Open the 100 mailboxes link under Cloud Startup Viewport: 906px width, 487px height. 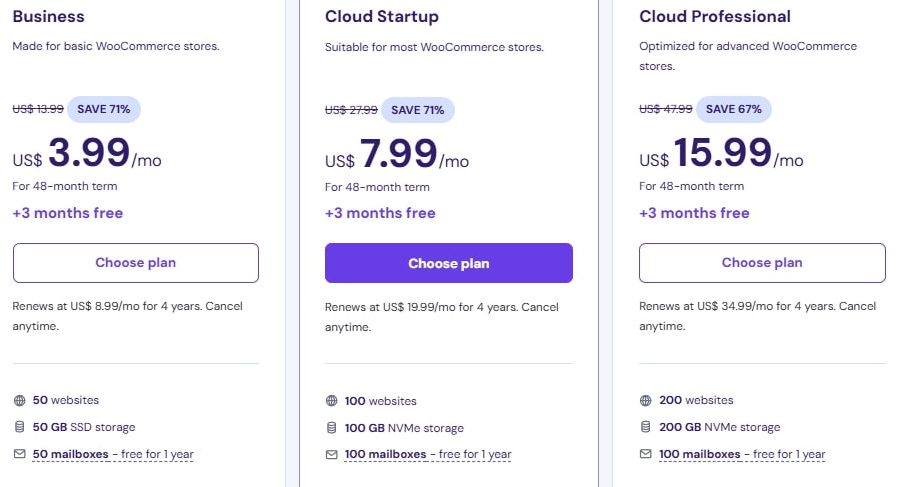point(385,455)
